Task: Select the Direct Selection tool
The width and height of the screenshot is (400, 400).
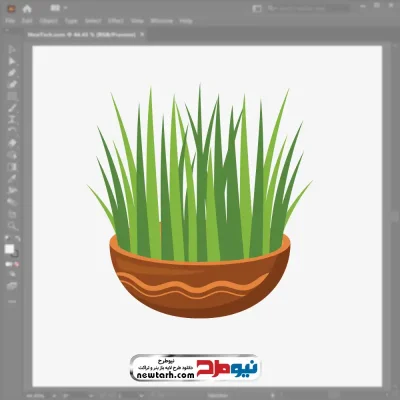Action: (12, 61)
